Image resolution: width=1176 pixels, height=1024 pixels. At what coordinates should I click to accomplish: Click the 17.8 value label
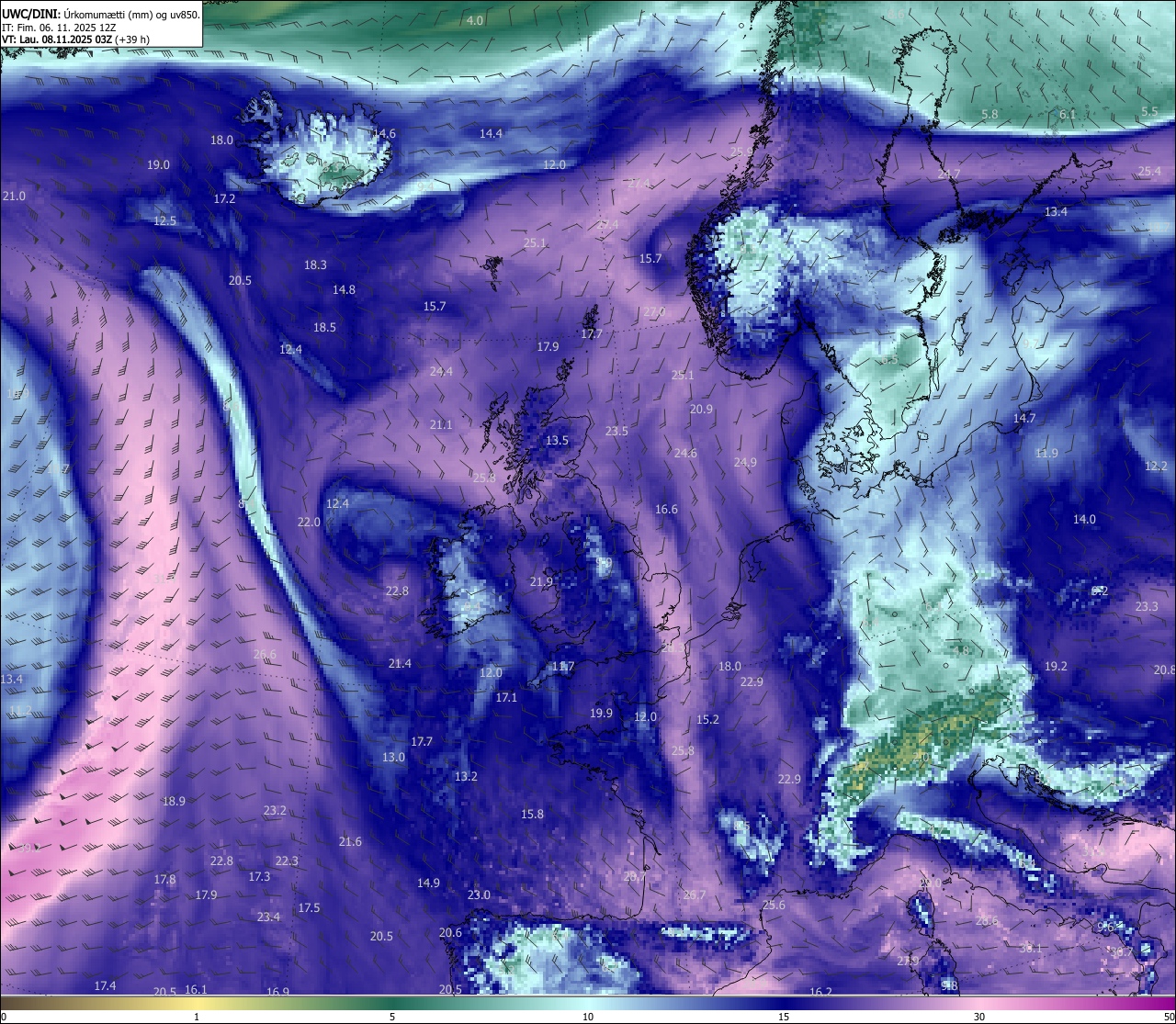click(164, 879)
